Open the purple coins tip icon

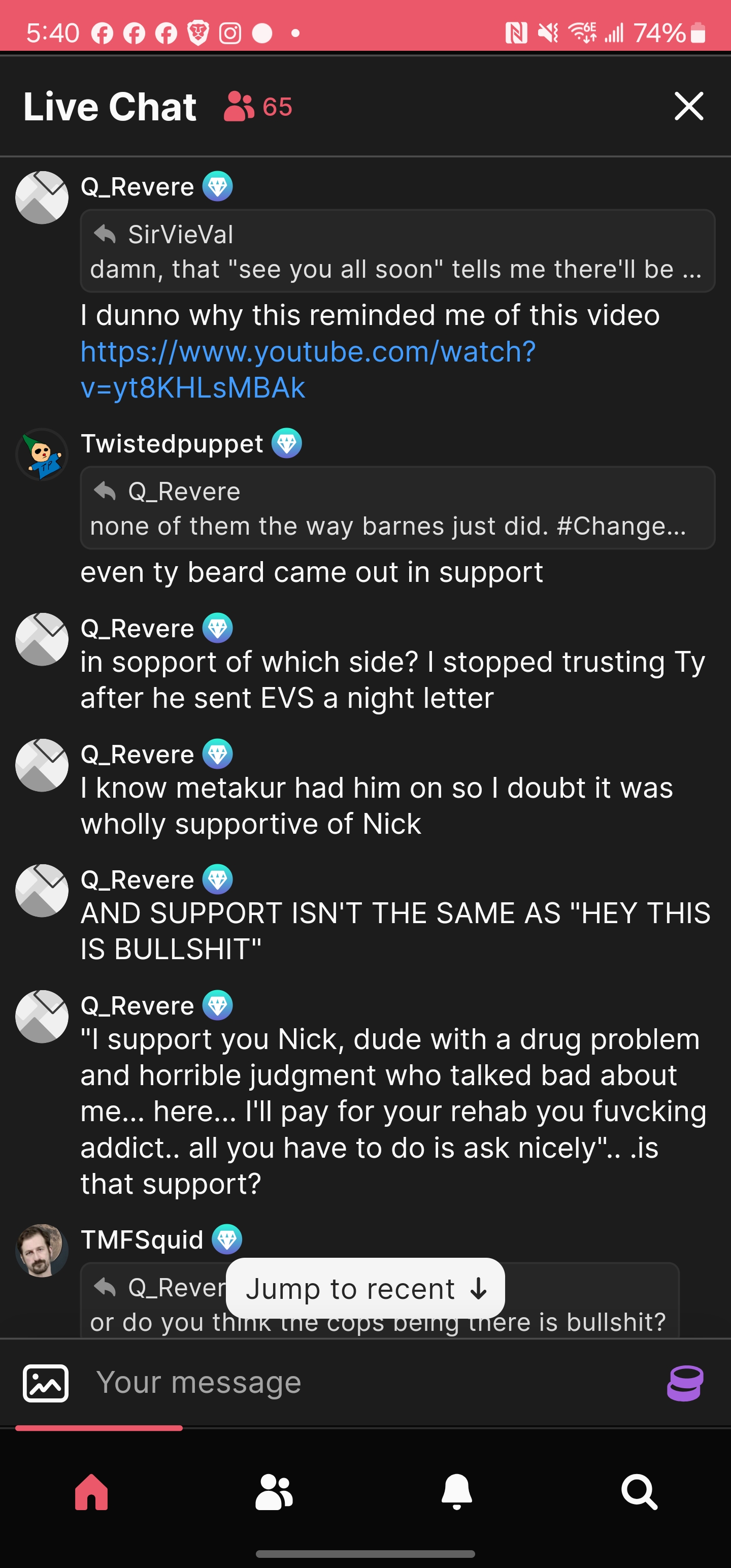pyautogui.click(x=685, y=1383)
